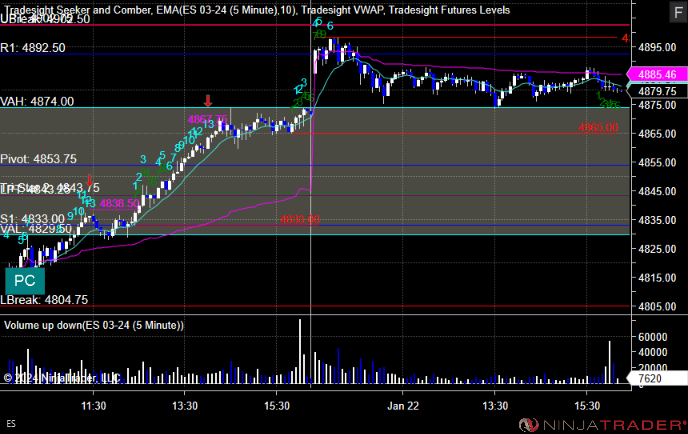
Task: Click the 60000 volume axis label
Action: click(x=653, y=337)
